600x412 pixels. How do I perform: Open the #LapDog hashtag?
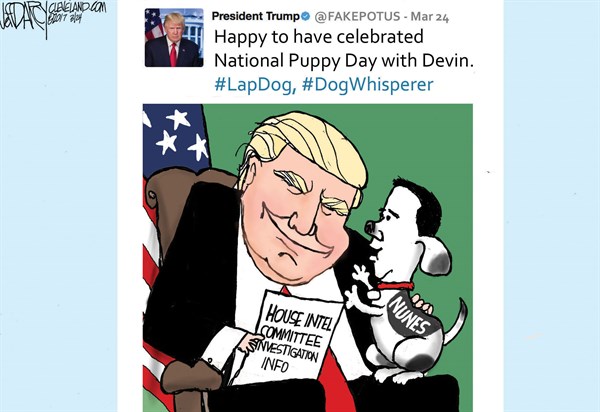pyautogui.click(x=255, y=85)
